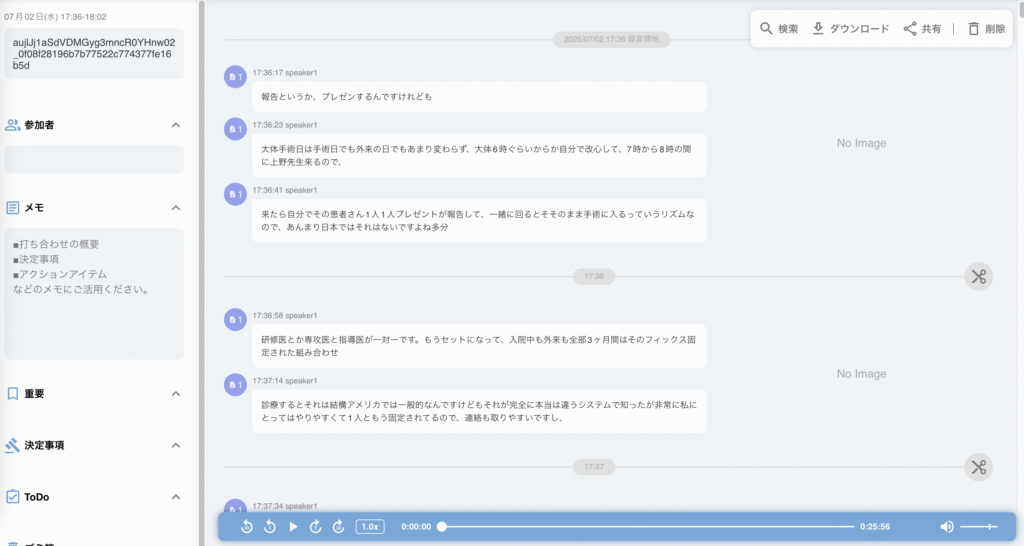The height and width of the screenshot is (546, 1024).
Task: Click scissors icon at 17:36 divider
Action: (x=978, y=276)
